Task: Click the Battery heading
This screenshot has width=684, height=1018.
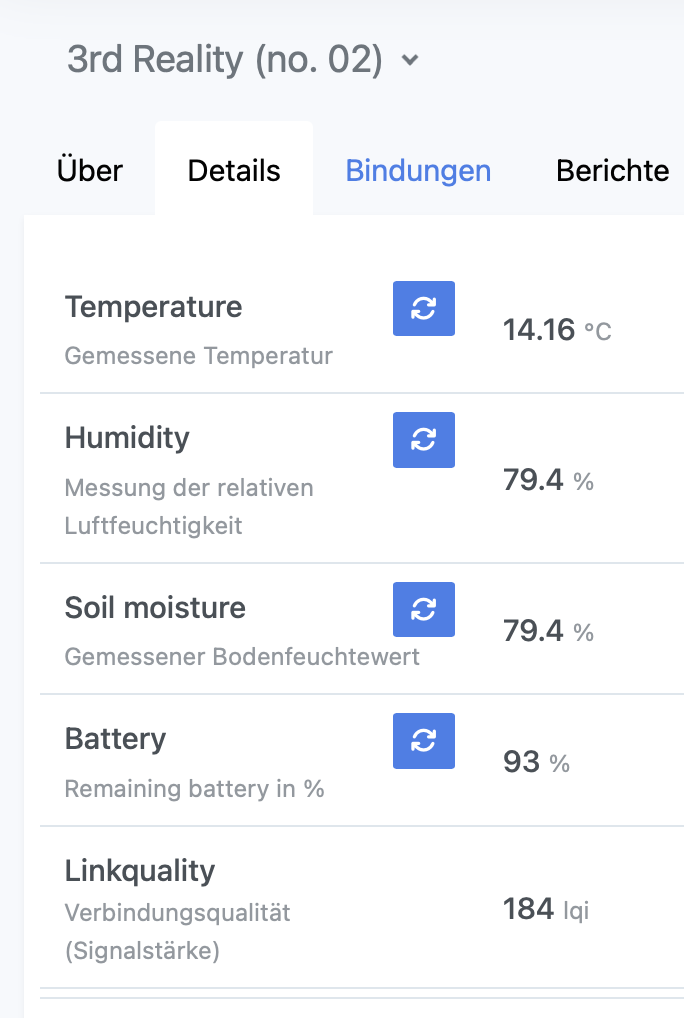Action: tap(115, 739)
